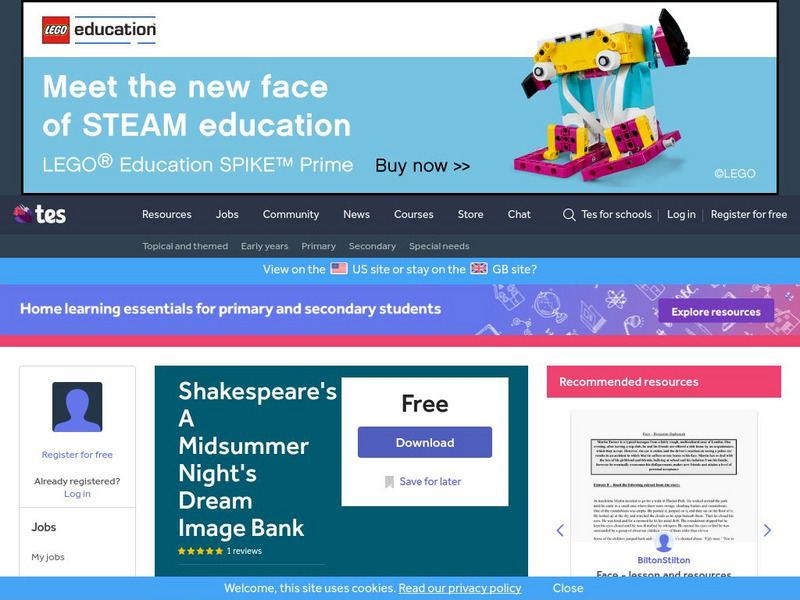Select Secondary sub-navigation
Image resolution: width=800 pixels, height=600 pixels.
click(x=372, y=246)
